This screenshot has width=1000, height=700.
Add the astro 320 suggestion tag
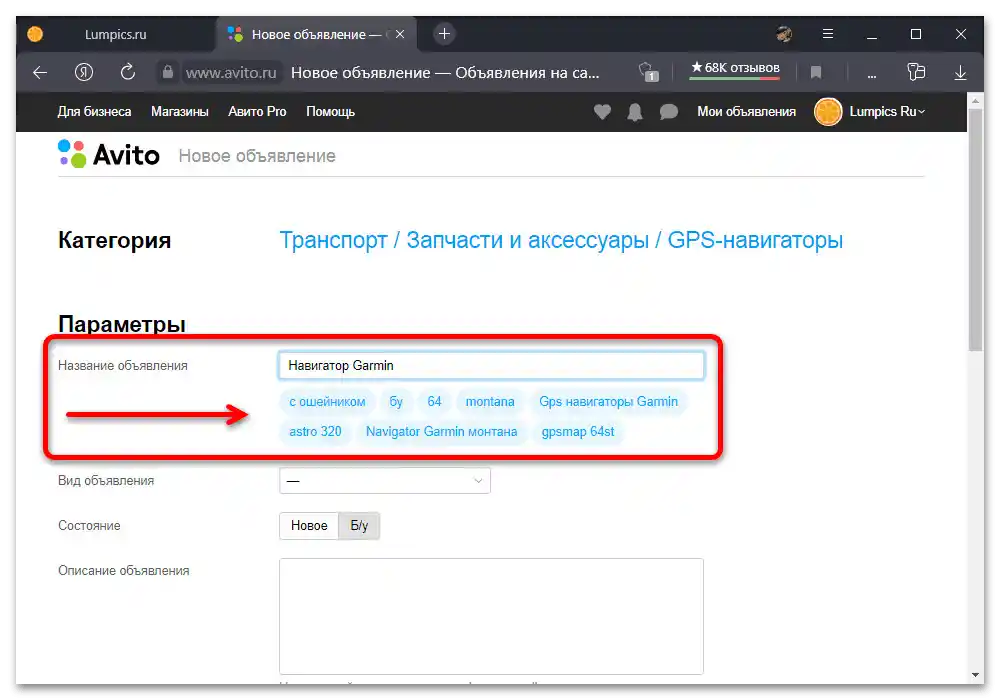(315, 432)
